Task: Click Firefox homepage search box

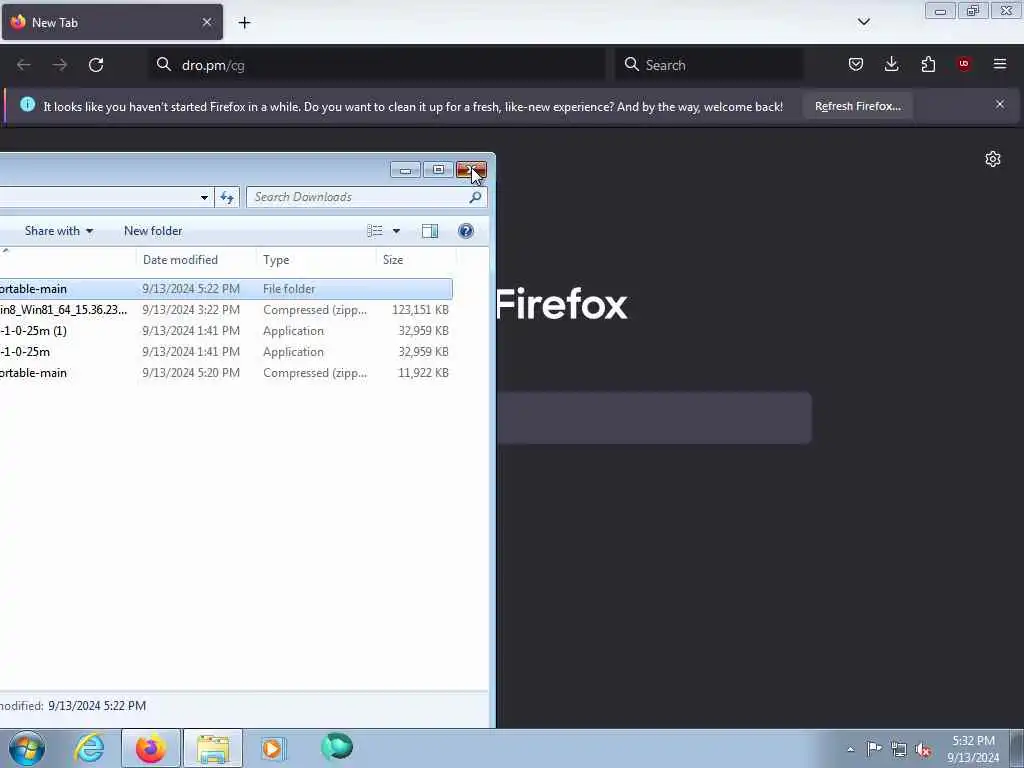Action: [x=654, y=418]
